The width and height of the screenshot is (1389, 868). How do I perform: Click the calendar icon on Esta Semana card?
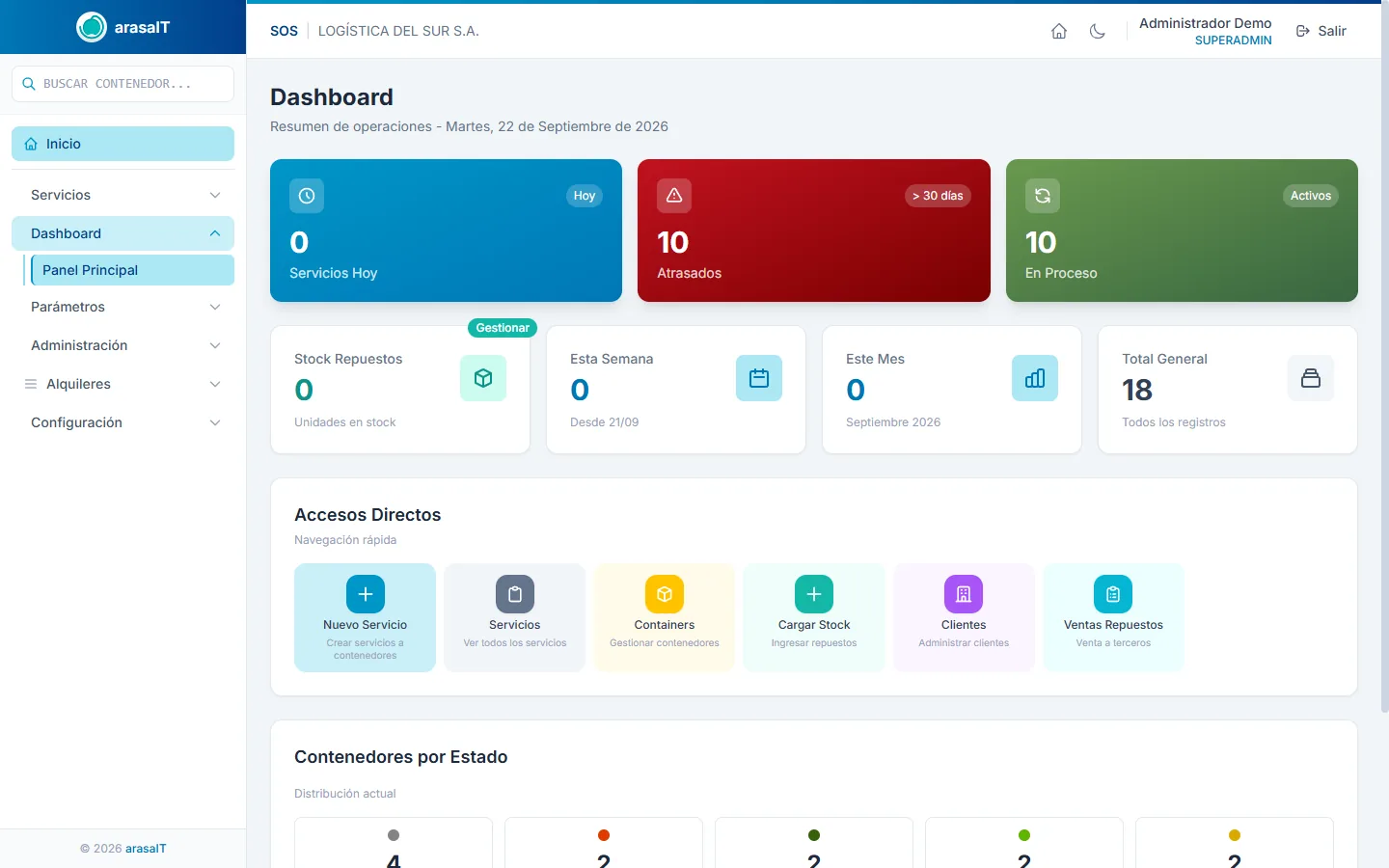click(759, 378)
